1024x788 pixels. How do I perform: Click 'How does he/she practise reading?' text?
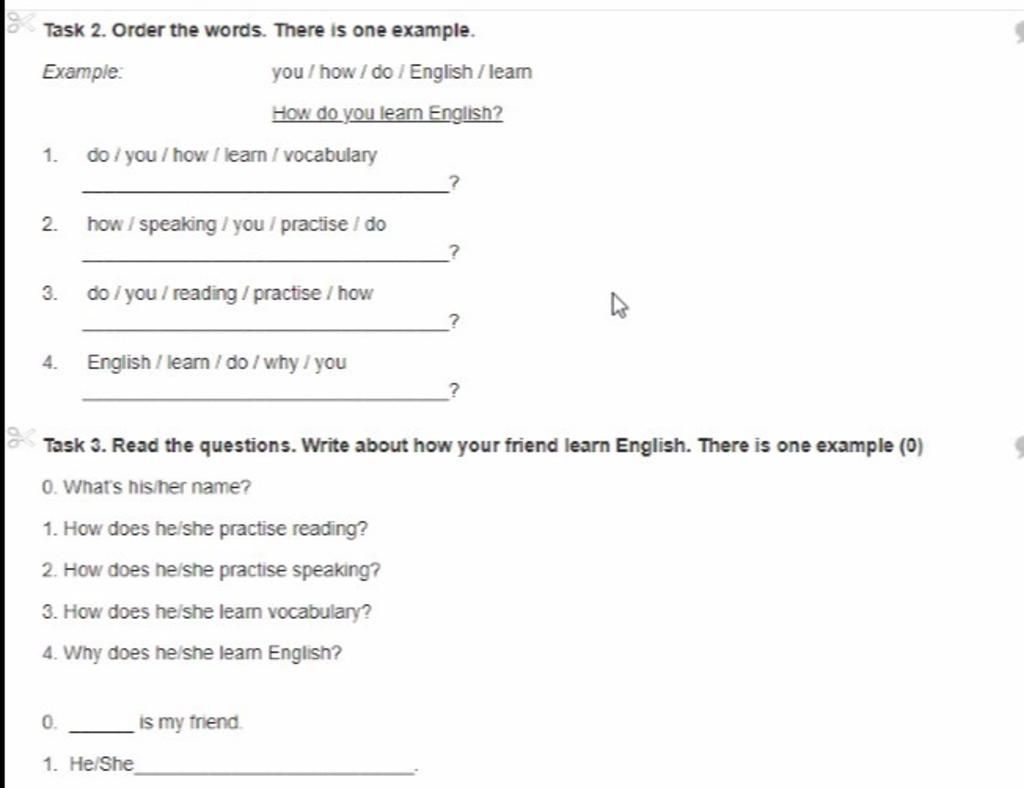[204, 529]
